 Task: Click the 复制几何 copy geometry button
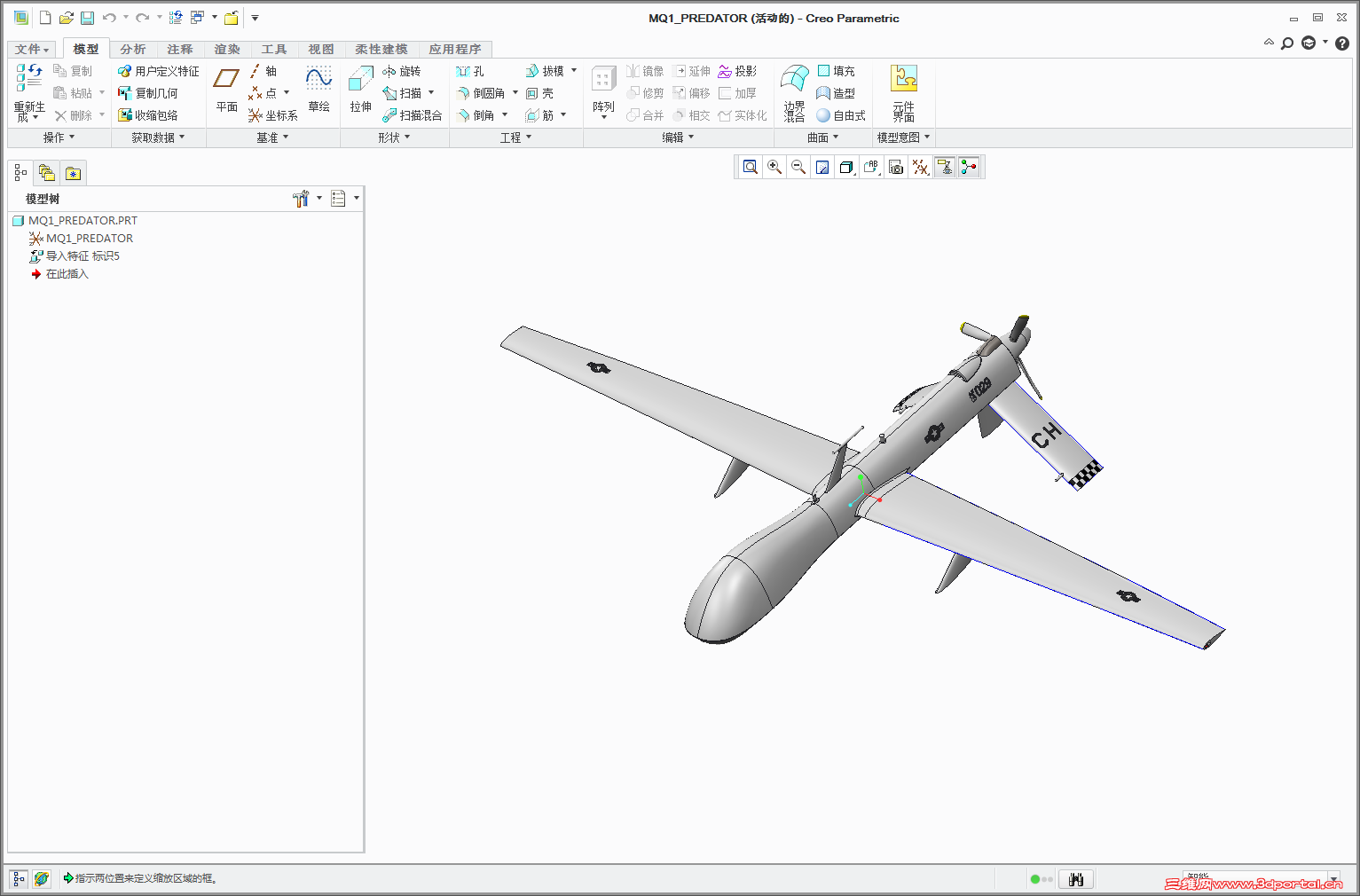coord(148,93)
